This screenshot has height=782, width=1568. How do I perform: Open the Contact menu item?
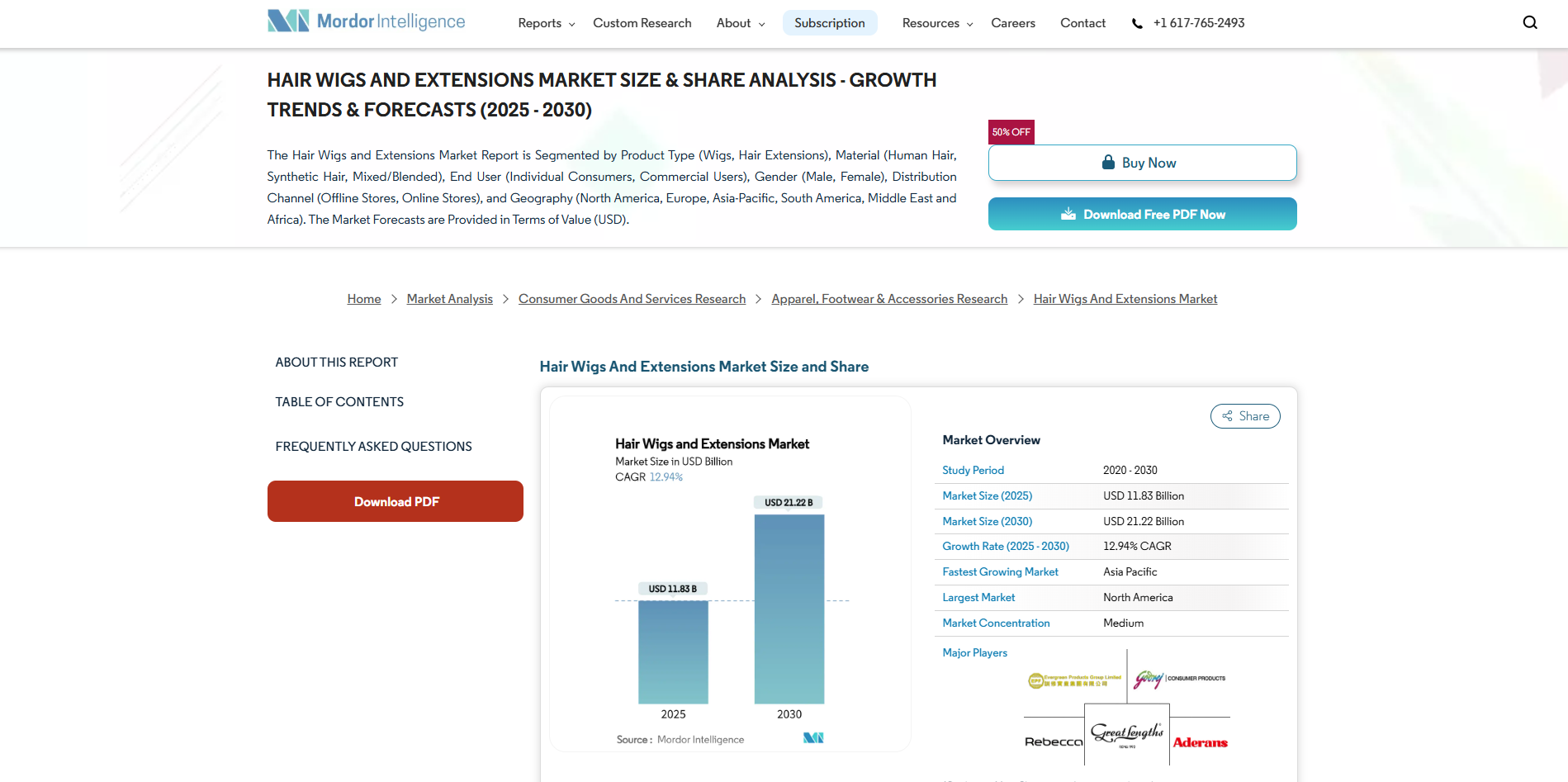tap(1082, 23)
